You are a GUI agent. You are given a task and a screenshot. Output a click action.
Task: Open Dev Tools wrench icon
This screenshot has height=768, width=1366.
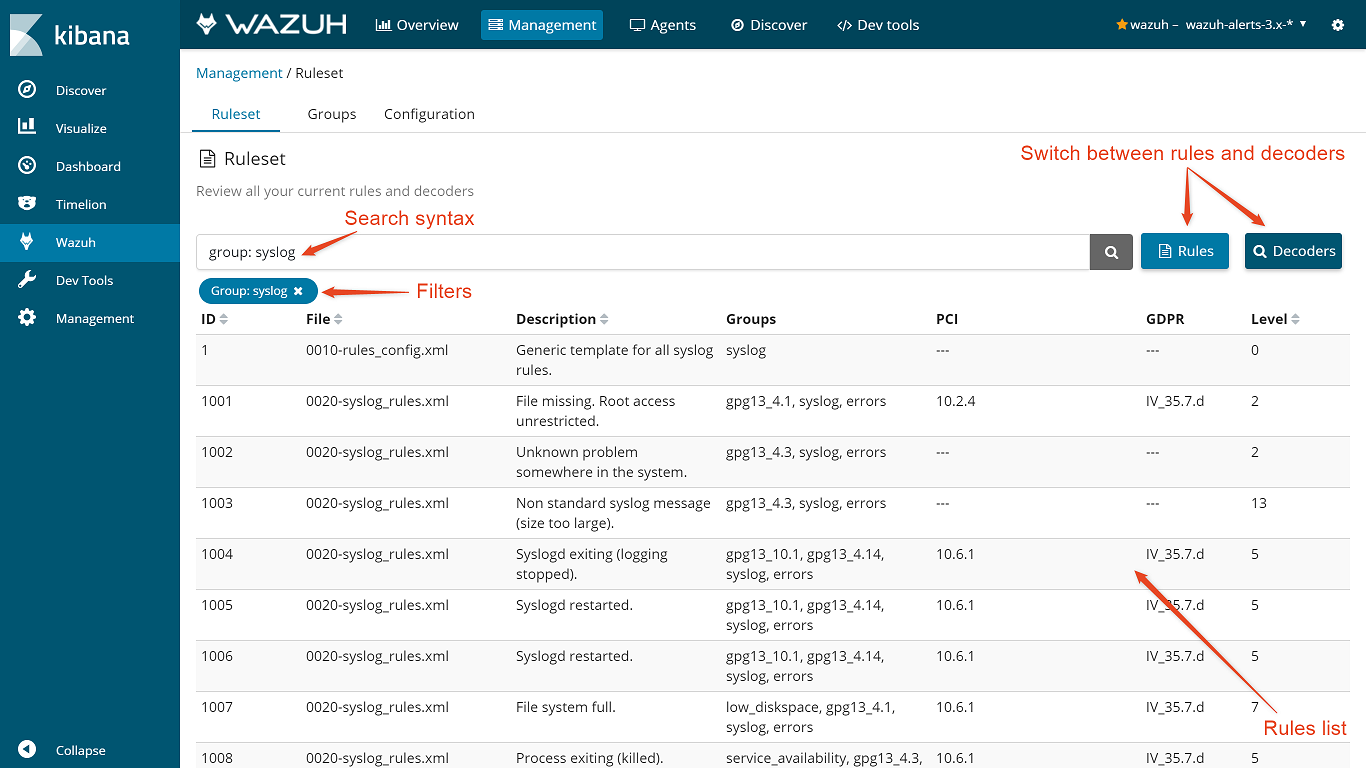point(27,280)
